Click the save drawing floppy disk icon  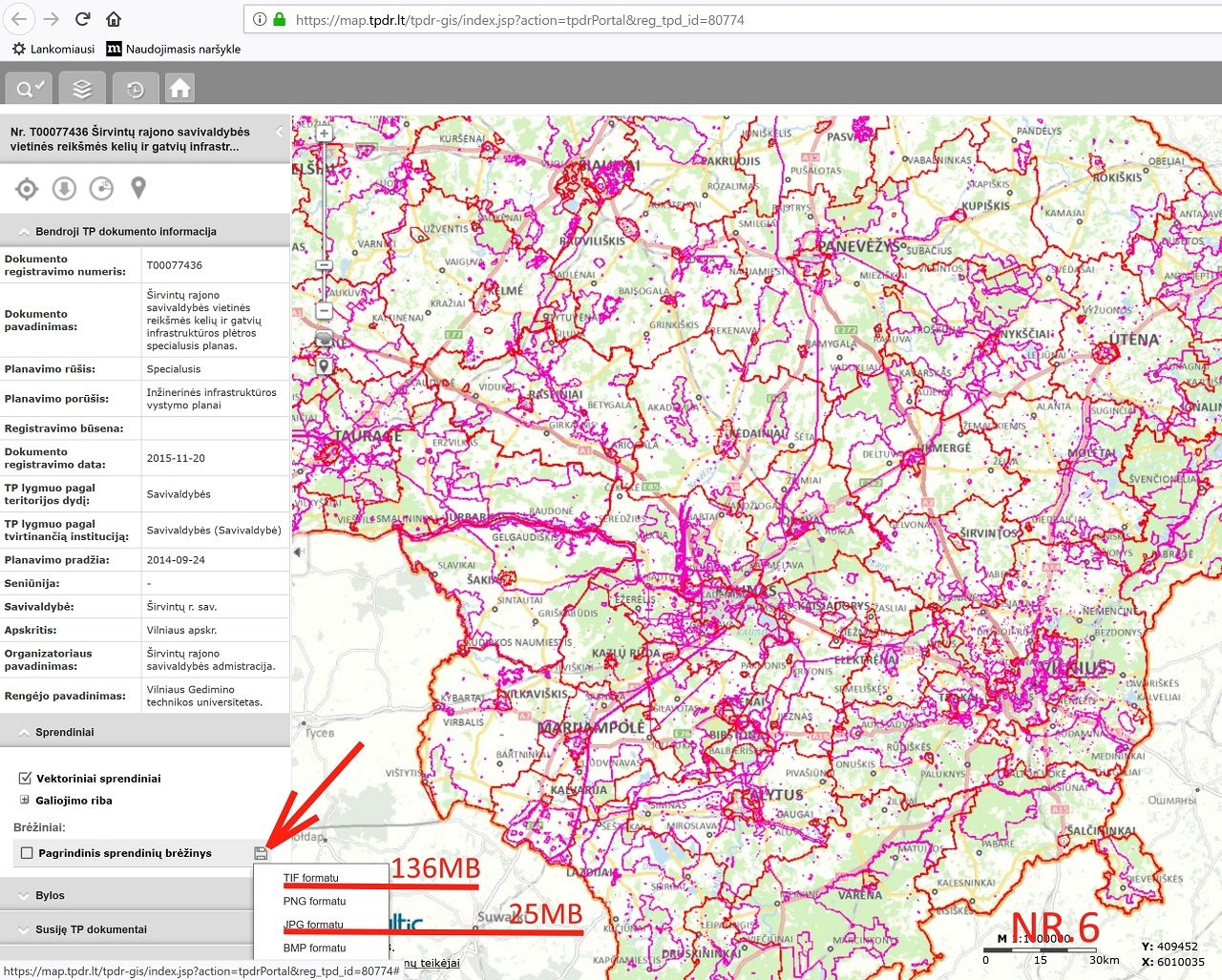261,853
